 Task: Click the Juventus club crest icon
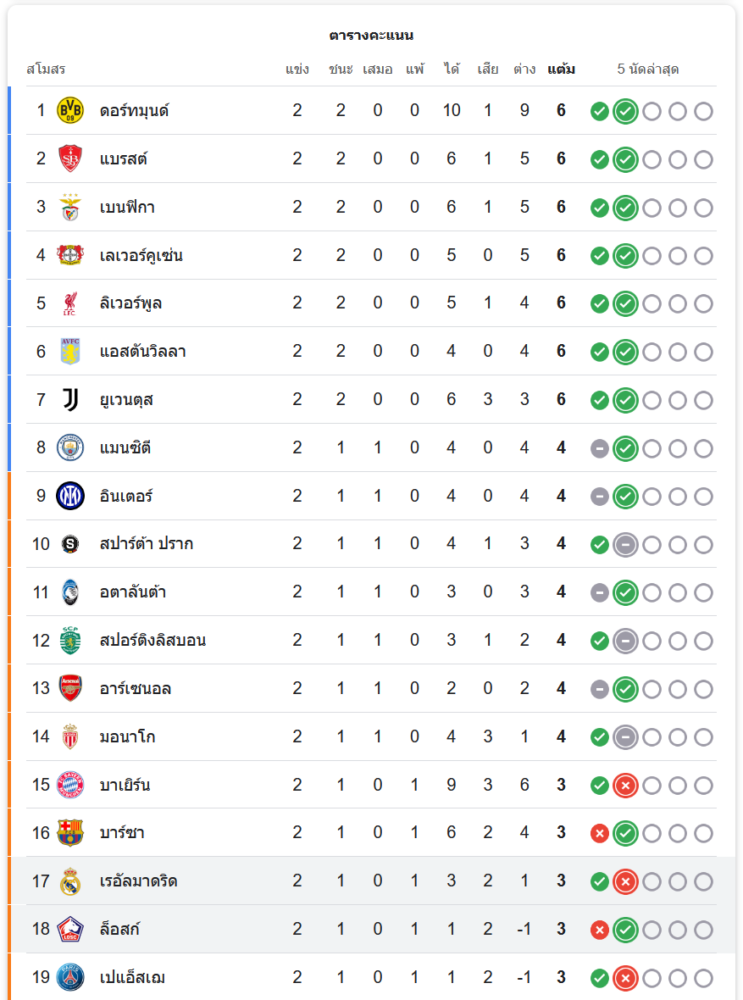tap(70, 400)
